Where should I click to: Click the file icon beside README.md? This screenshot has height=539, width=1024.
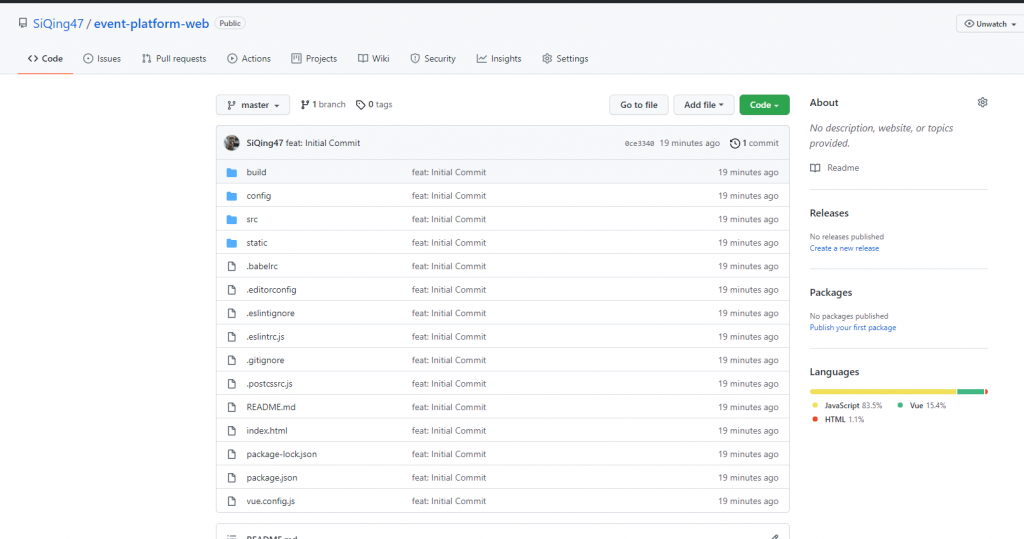pyautogui.click(x=232, y=407)
